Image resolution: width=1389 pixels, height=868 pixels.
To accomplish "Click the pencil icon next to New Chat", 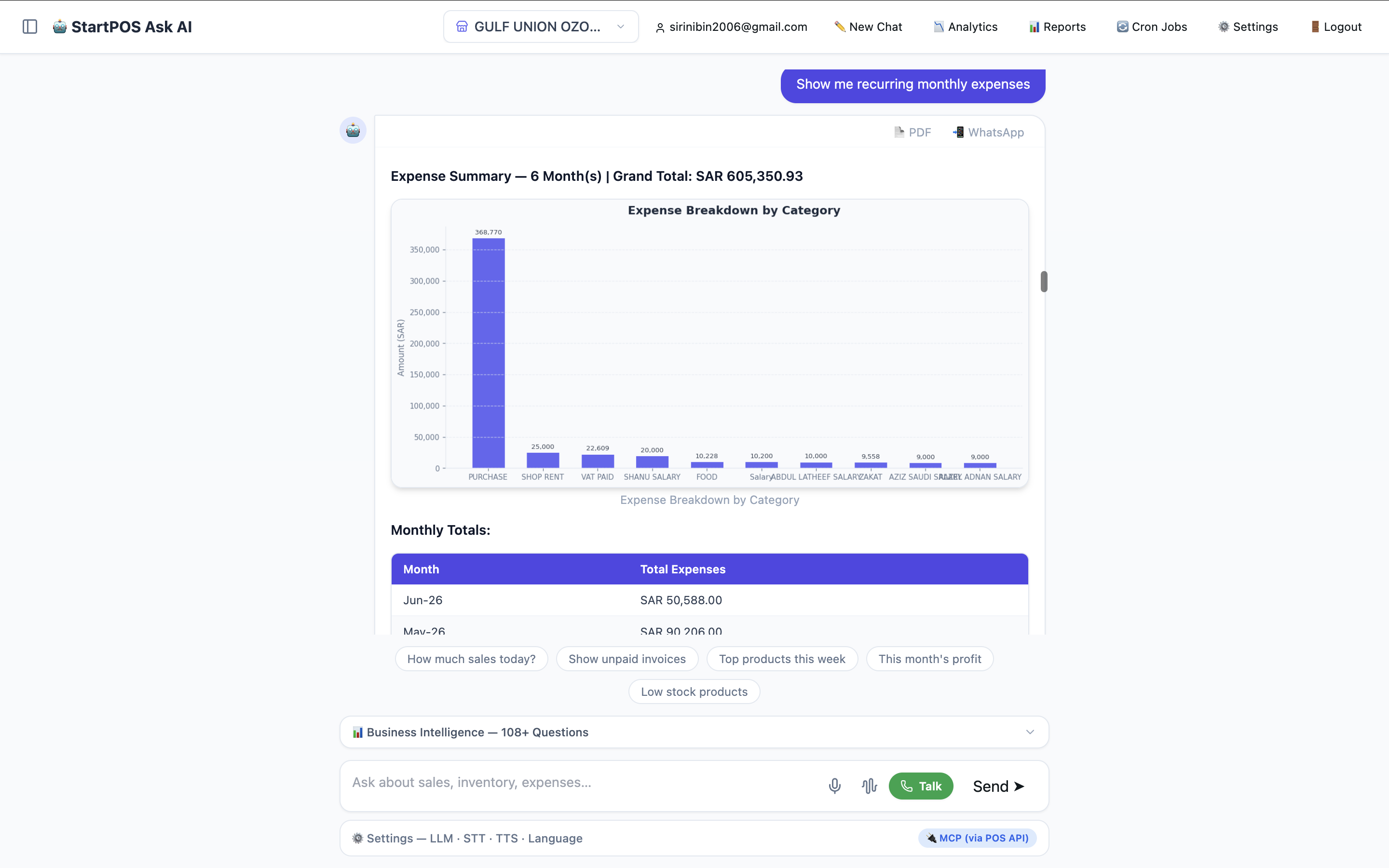I will [x=840, y=27].
